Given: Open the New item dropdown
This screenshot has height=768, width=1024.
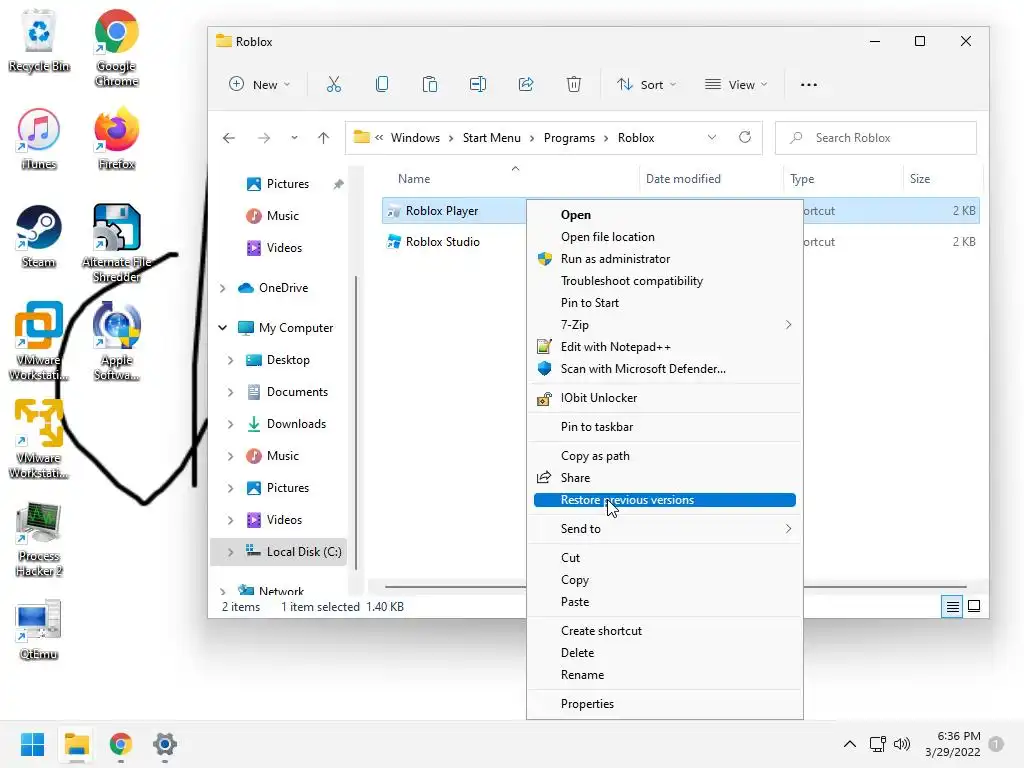Looking at the screenshot, I should coord(259,84).
